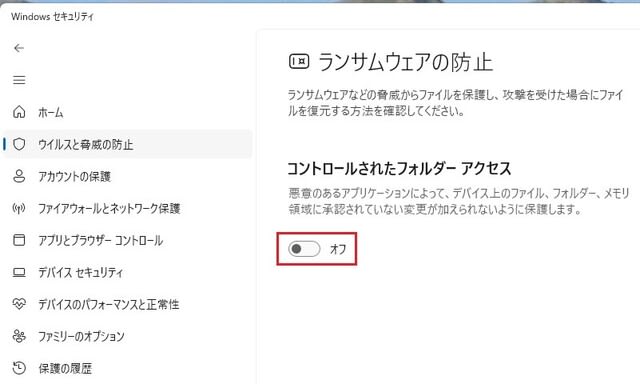Click the family icon for ファミリーのオプション

click(19, 336)
